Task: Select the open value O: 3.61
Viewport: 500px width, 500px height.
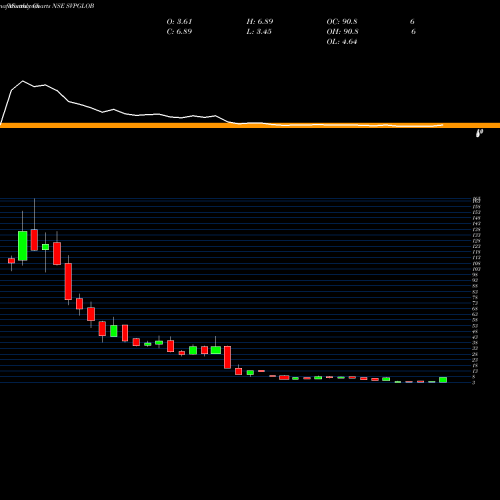Action: coord(179,21)
